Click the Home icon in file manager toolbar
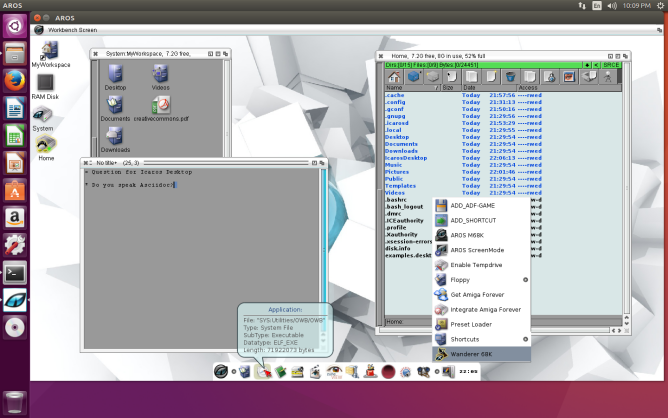 click(393, 76)
